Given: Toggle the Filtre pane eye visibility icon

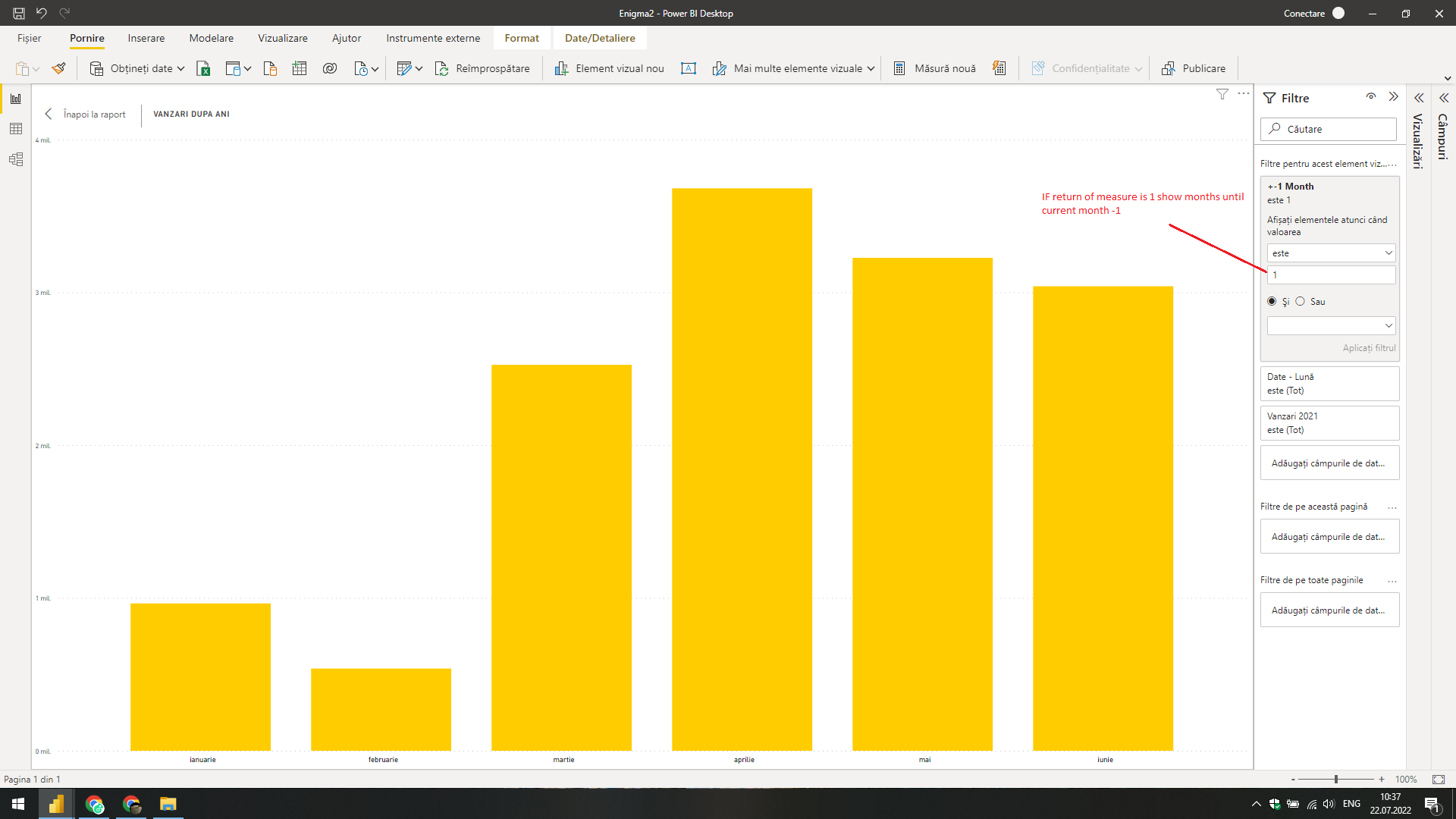Looking at the screenshot, I should pyautogui.click(x=1371, y=96).
